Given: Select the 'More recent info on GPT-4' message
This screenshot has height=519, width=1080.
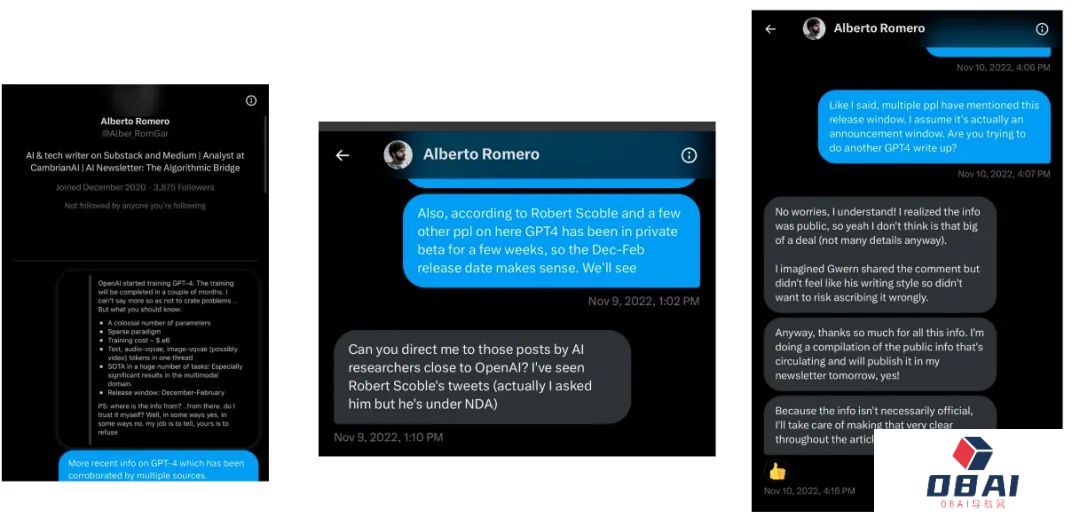Looking at the screenshot, I should tap(158, 468).
